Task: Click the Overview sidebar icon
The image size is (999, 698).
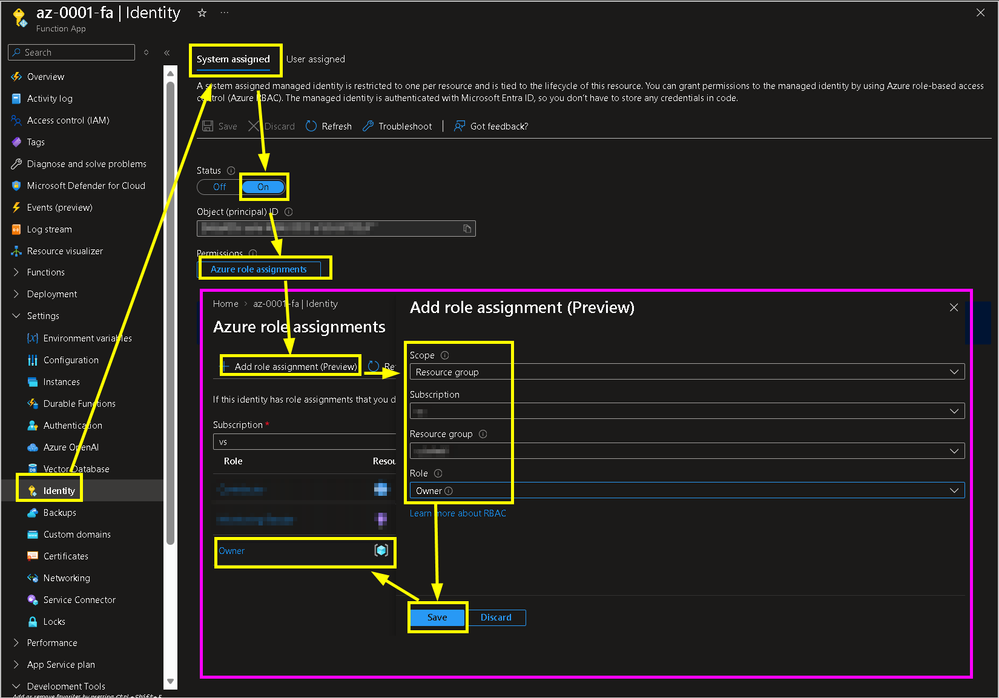Action: click(x=17, y=76)
